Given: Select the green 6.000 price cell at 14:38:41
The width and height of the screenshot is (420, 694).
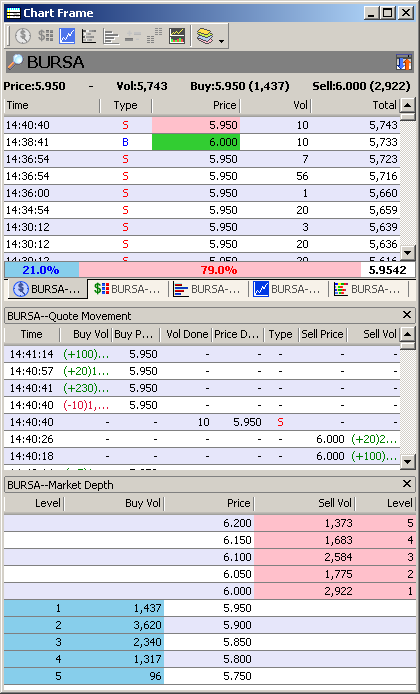Looking at the screenshot, I should point(196,142).
